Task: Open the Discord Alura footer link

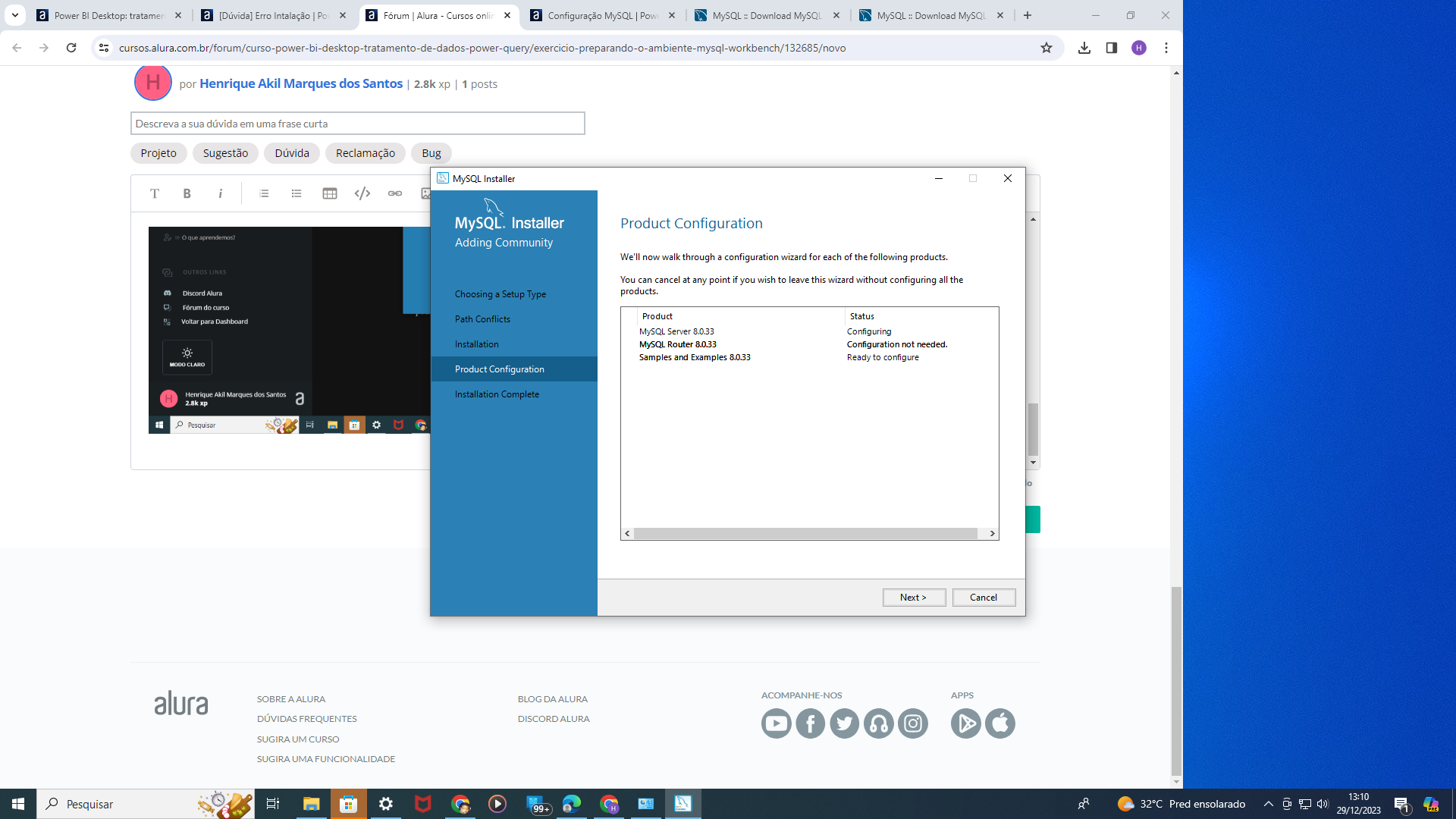Action: pos(554,719)
